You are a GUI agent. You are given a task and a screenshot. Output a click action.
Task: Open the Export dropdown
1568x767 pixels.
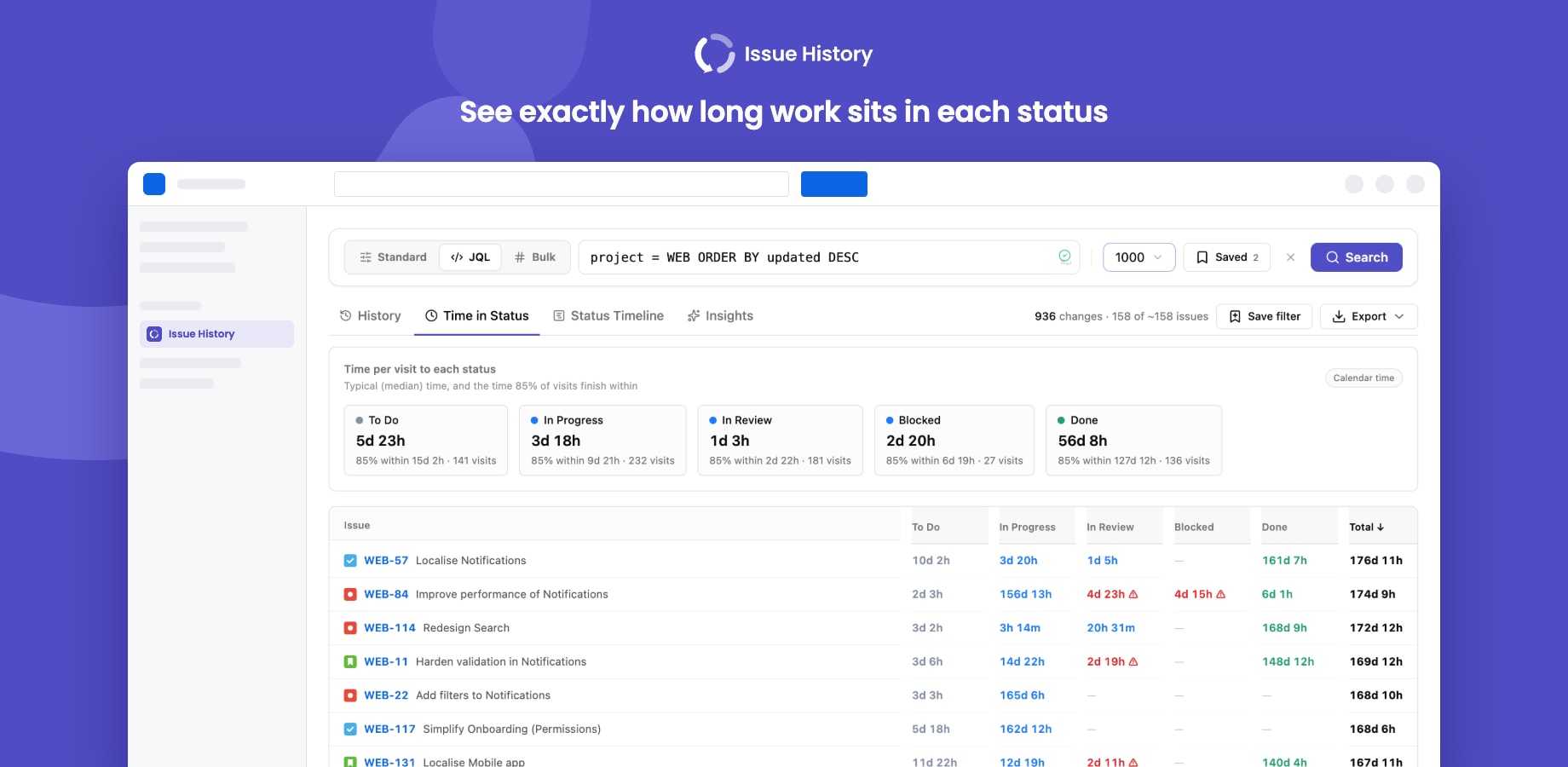(x=1369, y=316)
